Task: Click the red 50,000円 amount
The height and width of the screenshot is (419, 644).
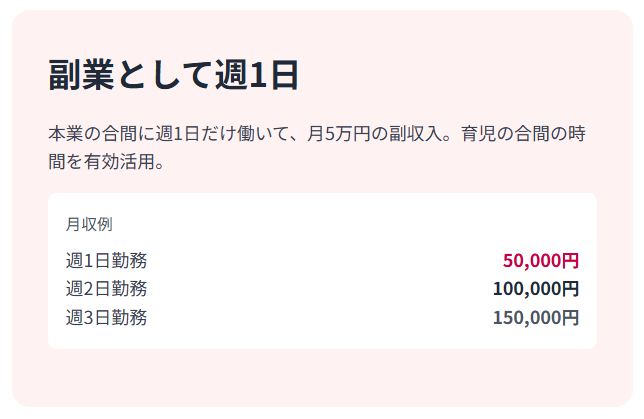Action: (x=540, y=261)
